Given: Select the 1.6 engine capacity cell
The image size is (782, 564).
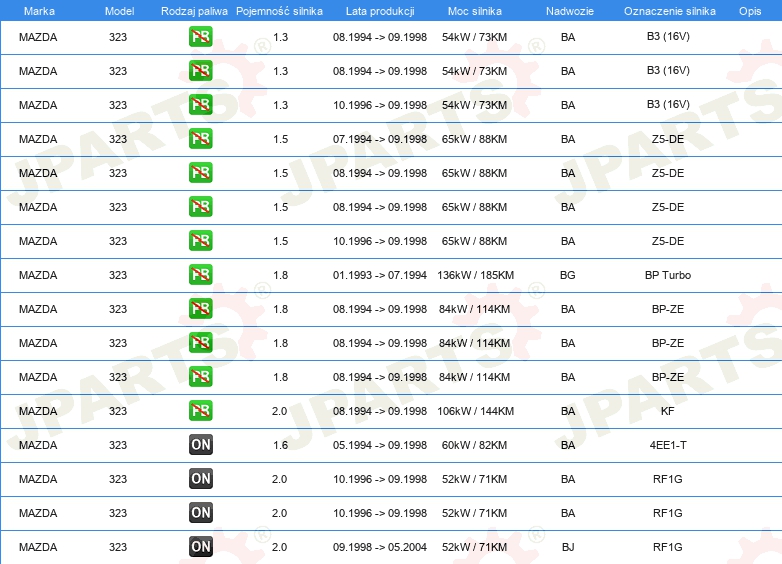Looking at the screenshot, I should coord(280,445).
